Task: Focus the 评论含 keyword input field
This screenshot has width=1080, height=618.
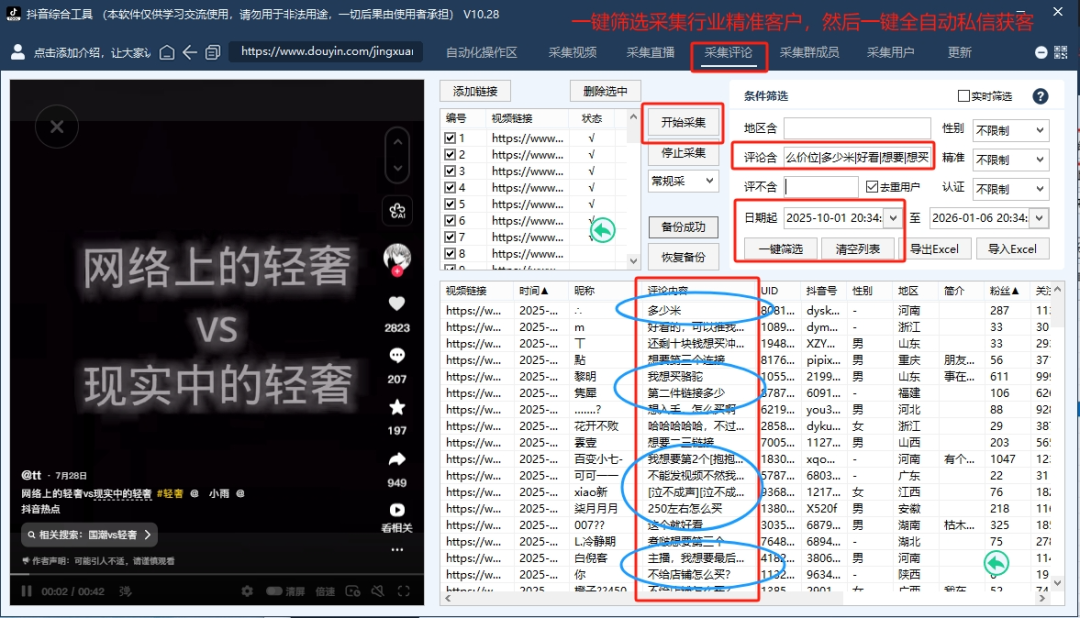Action: (857, 157)
